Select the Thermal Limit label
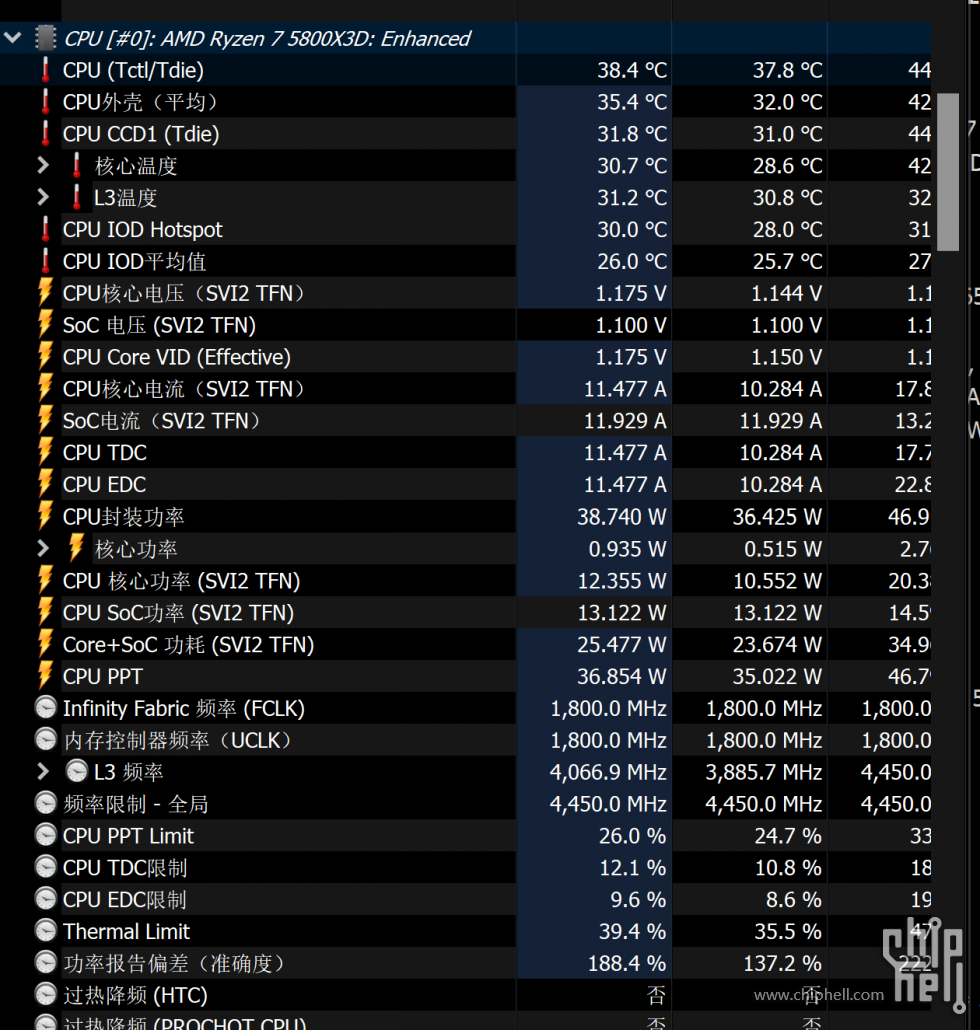Screen dimensions: 980x1030 127,931
